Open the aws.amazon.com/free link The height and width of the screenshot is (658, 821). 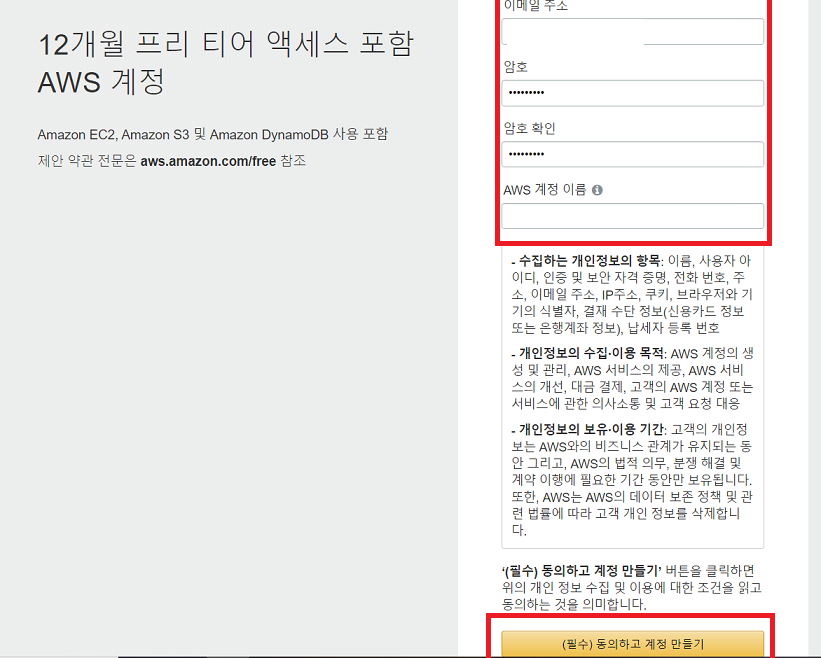208,161
